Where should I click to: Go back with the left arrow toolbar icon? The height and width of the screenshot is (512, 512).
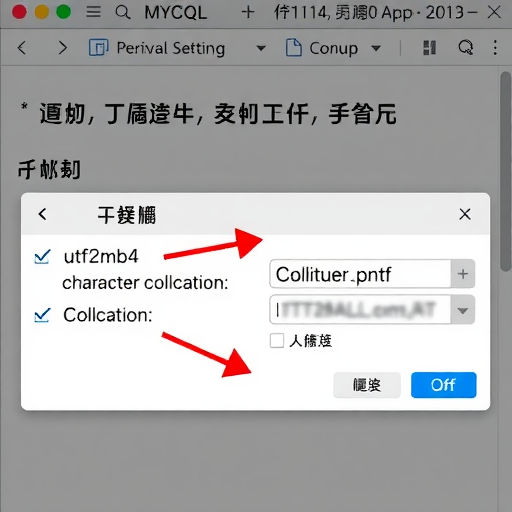coord(22,48)
